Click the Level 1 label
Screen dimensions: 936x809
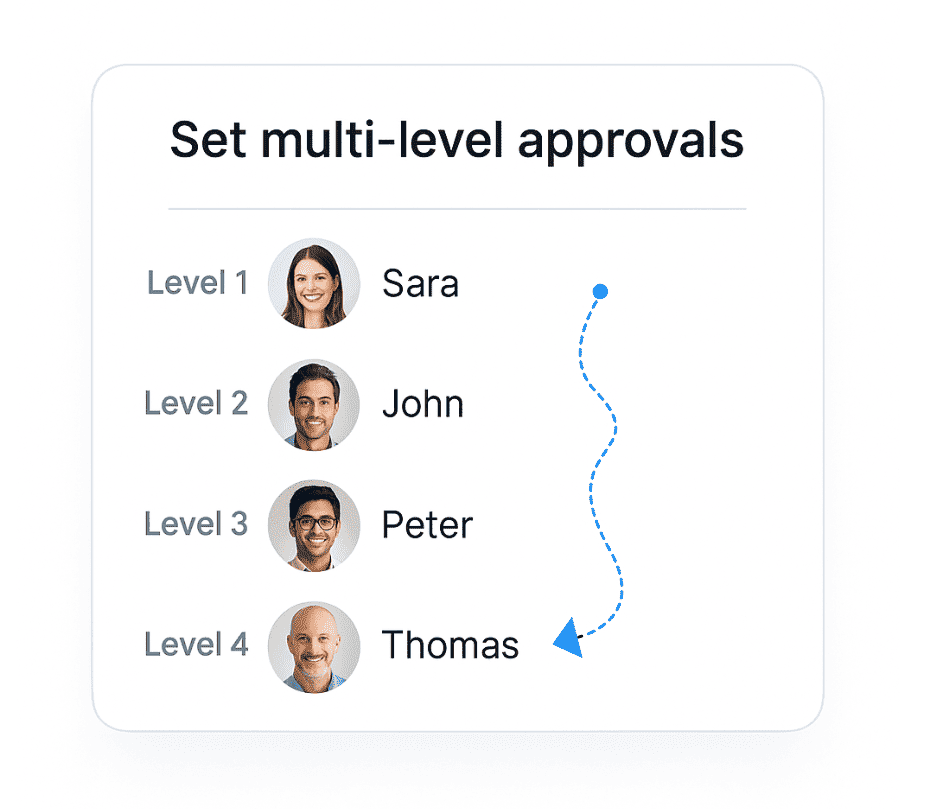(198, 283)
